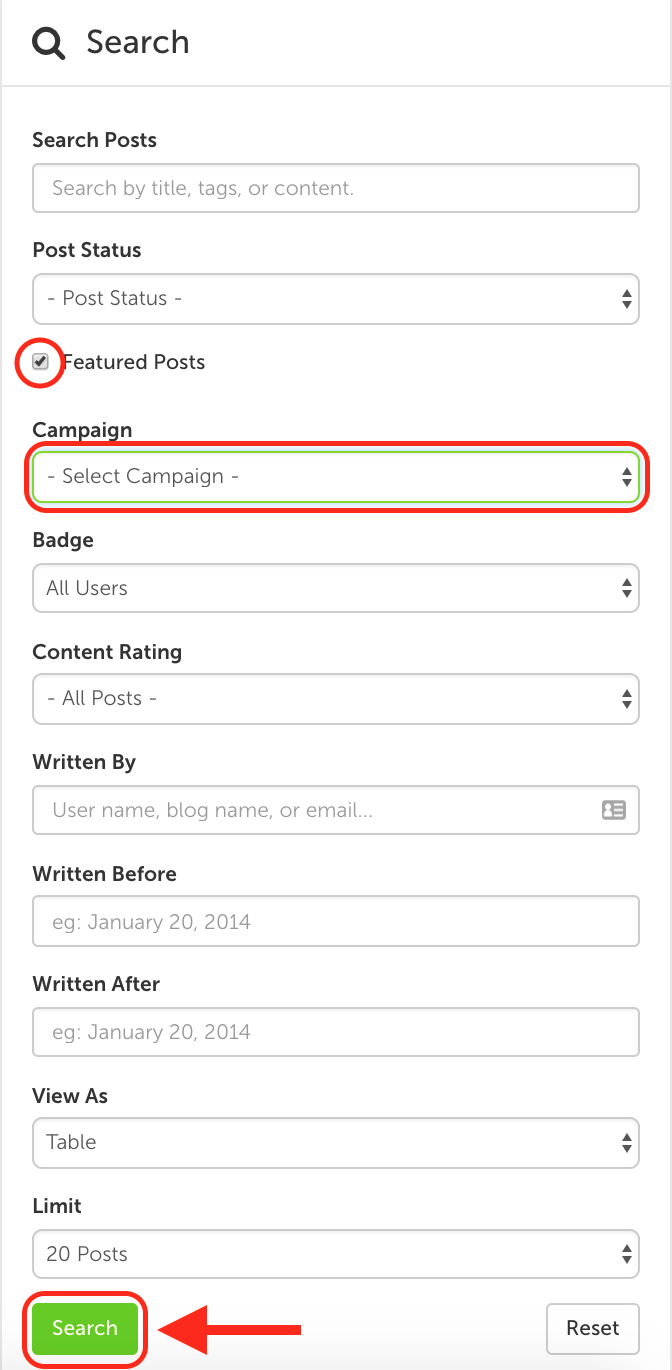Viewport: 672px width, 1370px height.
Task: Open the Post Status dropdown
Action: point(335,299)
